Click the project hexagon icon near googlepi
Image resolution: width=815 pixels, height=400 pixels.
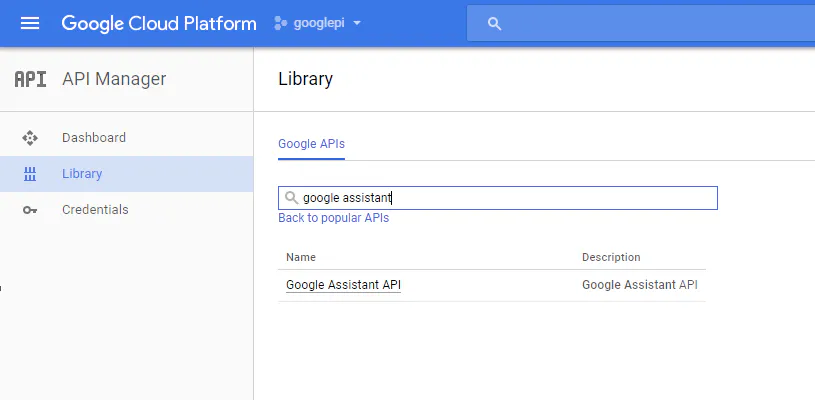(281, 24)
